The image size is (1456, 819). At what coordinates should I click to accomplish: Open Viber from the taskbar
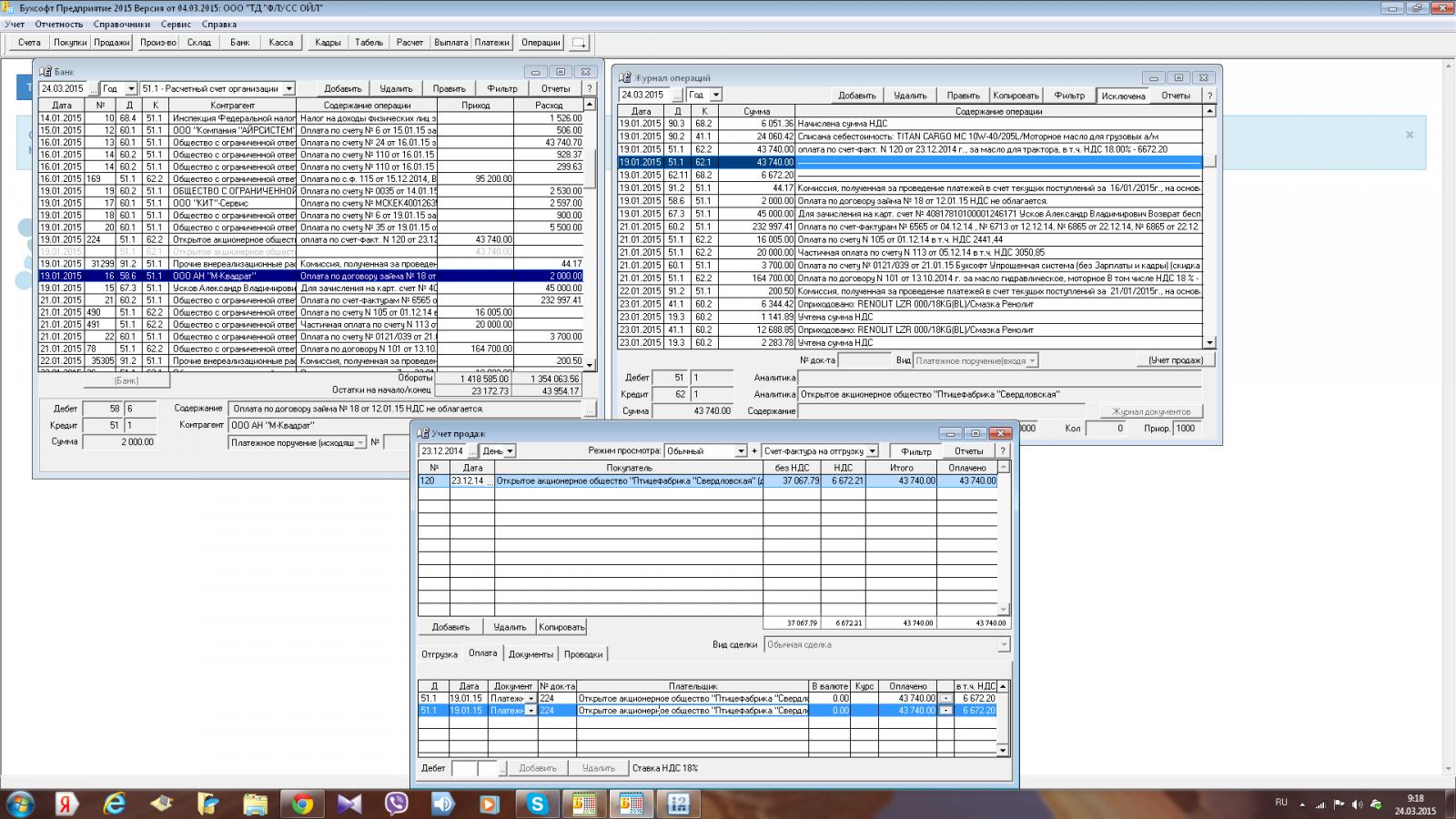pyautogui.click(x=397, y=804)
